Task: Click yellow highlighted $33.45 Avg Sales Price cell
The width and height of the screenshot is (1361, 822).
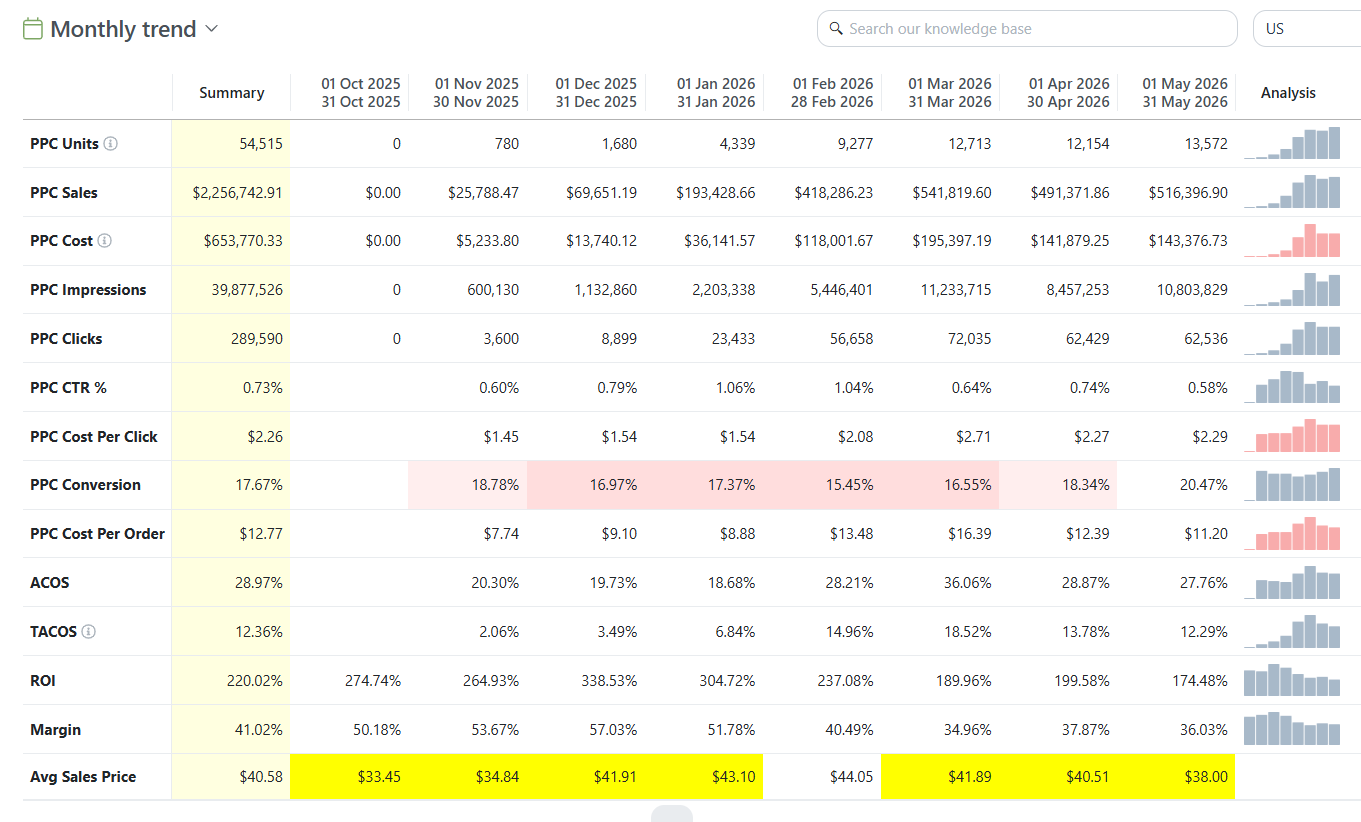Action: point(349,777)
